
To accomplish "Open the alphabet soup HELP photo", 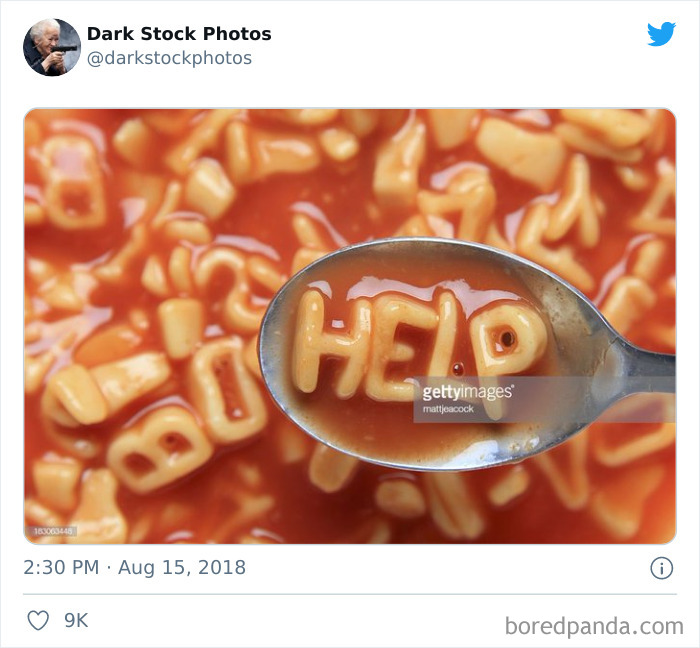I will 350,326.
